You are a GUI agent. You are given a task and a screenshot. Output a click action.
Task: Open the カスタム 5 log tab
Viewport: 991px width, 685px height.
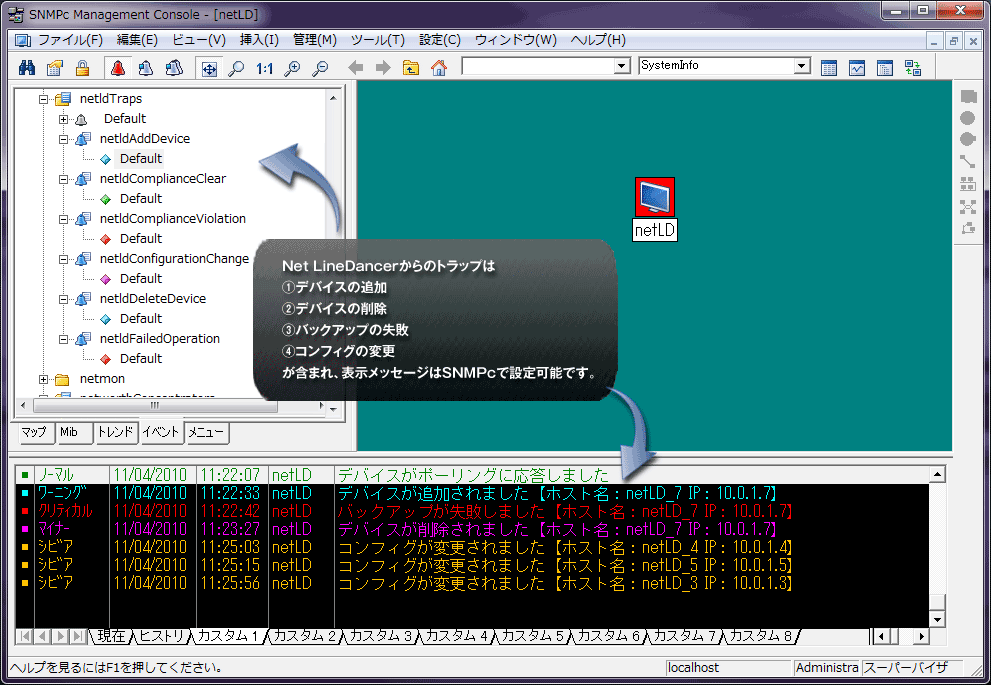coord(533,636)
